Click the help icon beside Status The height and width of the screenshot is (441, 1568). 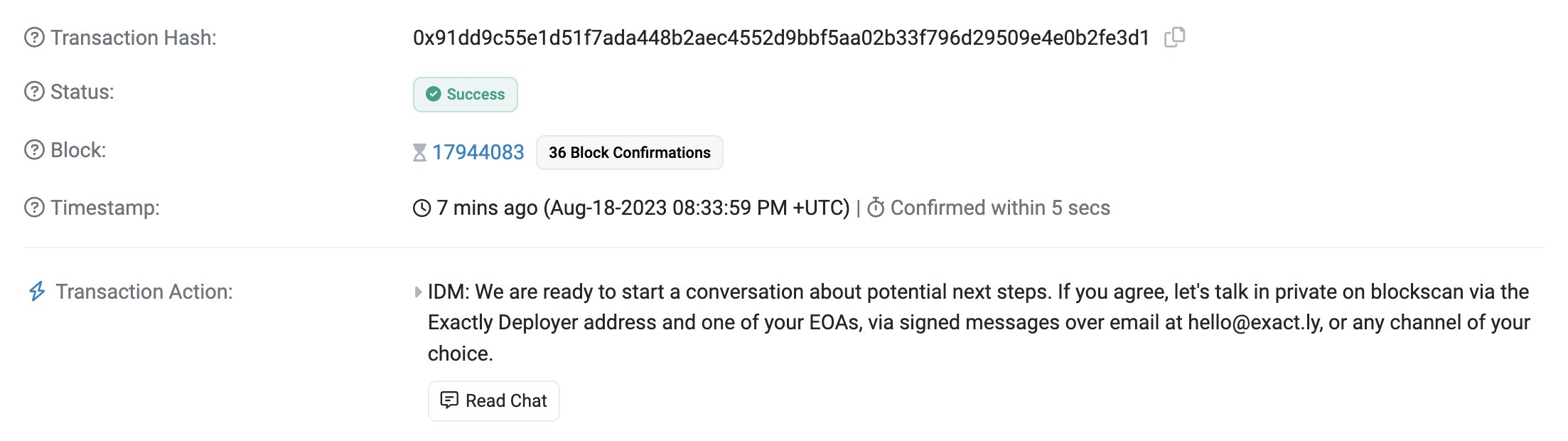click(x=34, y=92)
